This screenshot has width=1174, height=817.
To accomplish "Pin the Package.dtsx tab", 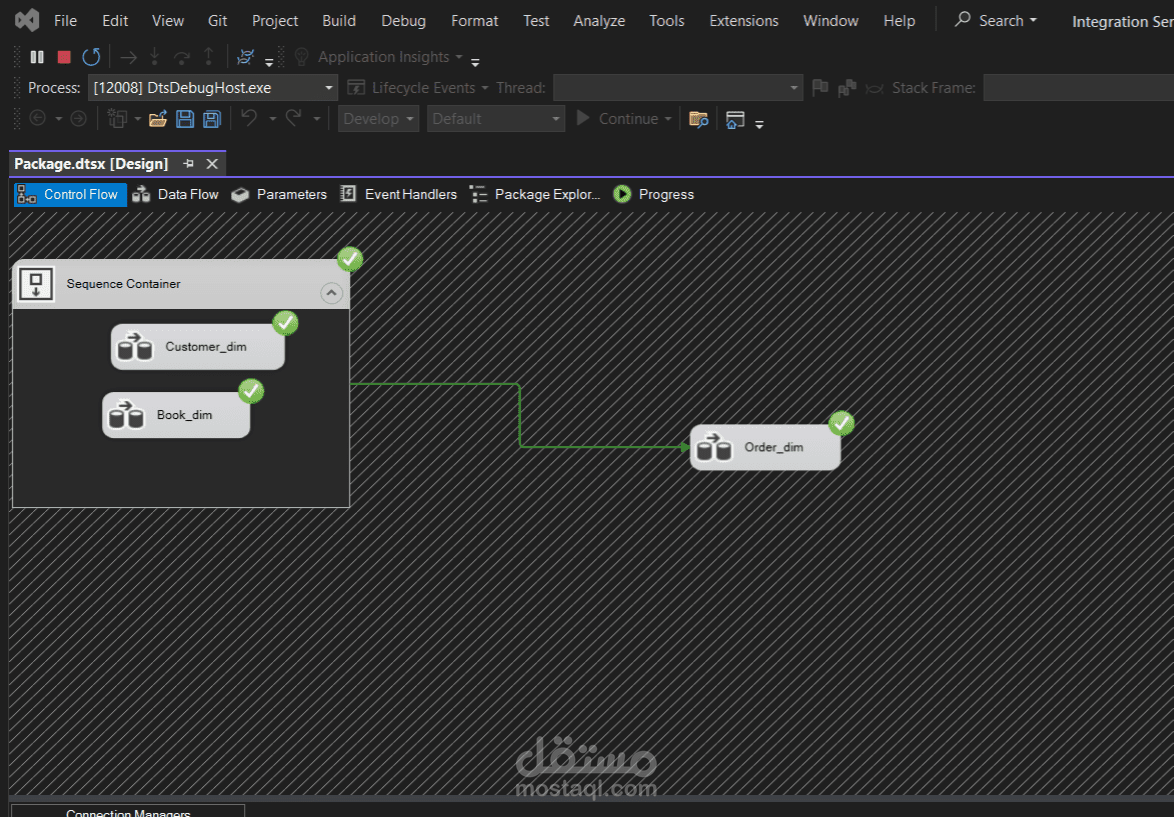I will 189,163.
